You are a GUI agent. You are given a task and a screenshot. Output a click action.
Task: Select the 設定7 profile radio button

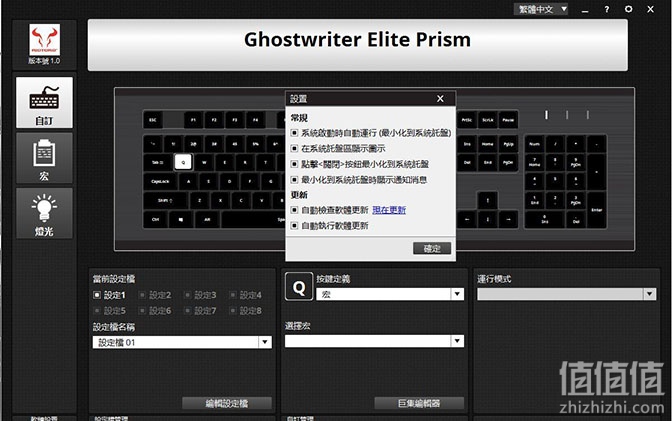187,310
